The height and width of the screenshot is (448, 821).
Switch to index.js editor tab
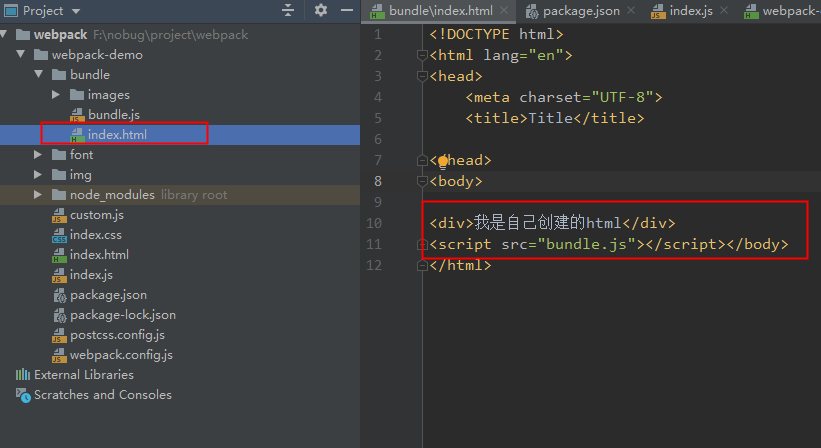691,11
